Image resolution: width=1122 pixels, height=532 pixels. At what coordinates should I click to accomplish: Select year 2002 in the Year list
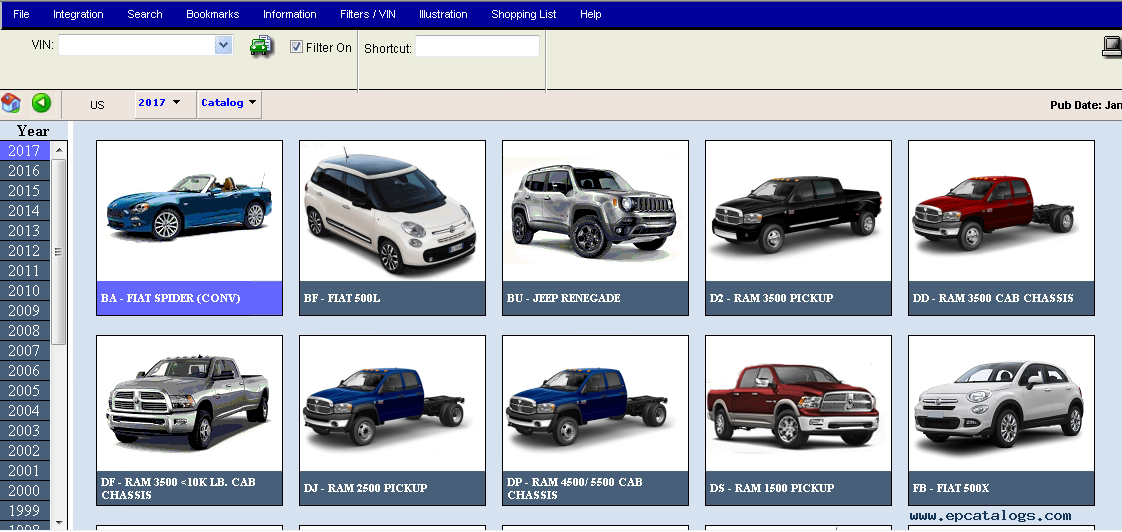(x=25, y=451)
